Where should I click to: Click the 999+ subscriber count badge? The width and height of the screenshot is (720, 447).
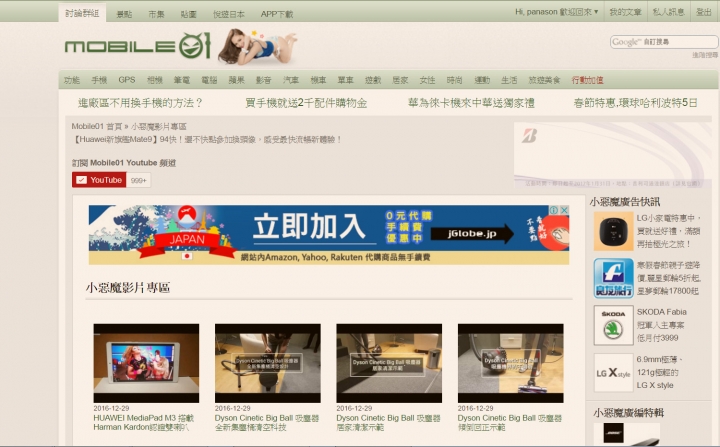click(138, 181)
